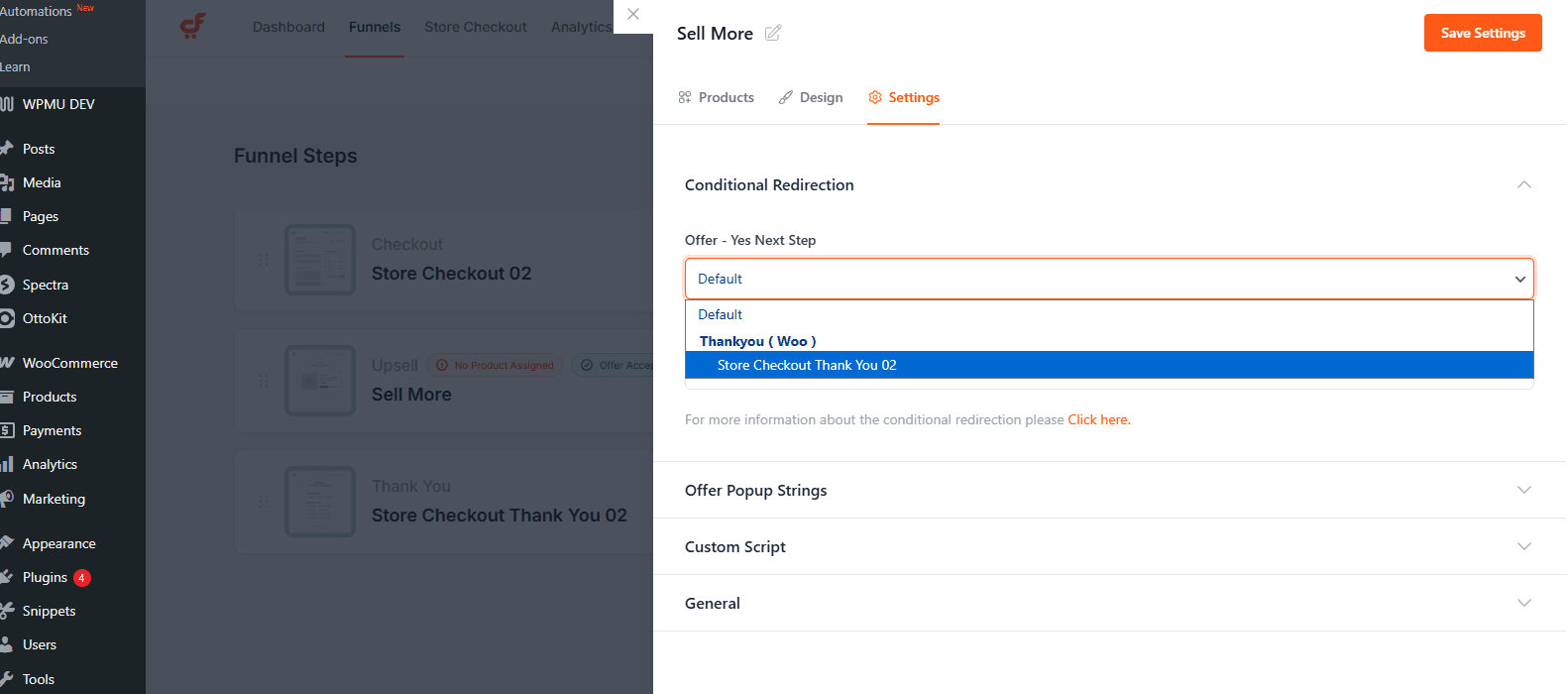Image resolution: width=1568 pixels, height=694 pixels.
Task: Click the Funnel Steps heading
Action: 295,156
